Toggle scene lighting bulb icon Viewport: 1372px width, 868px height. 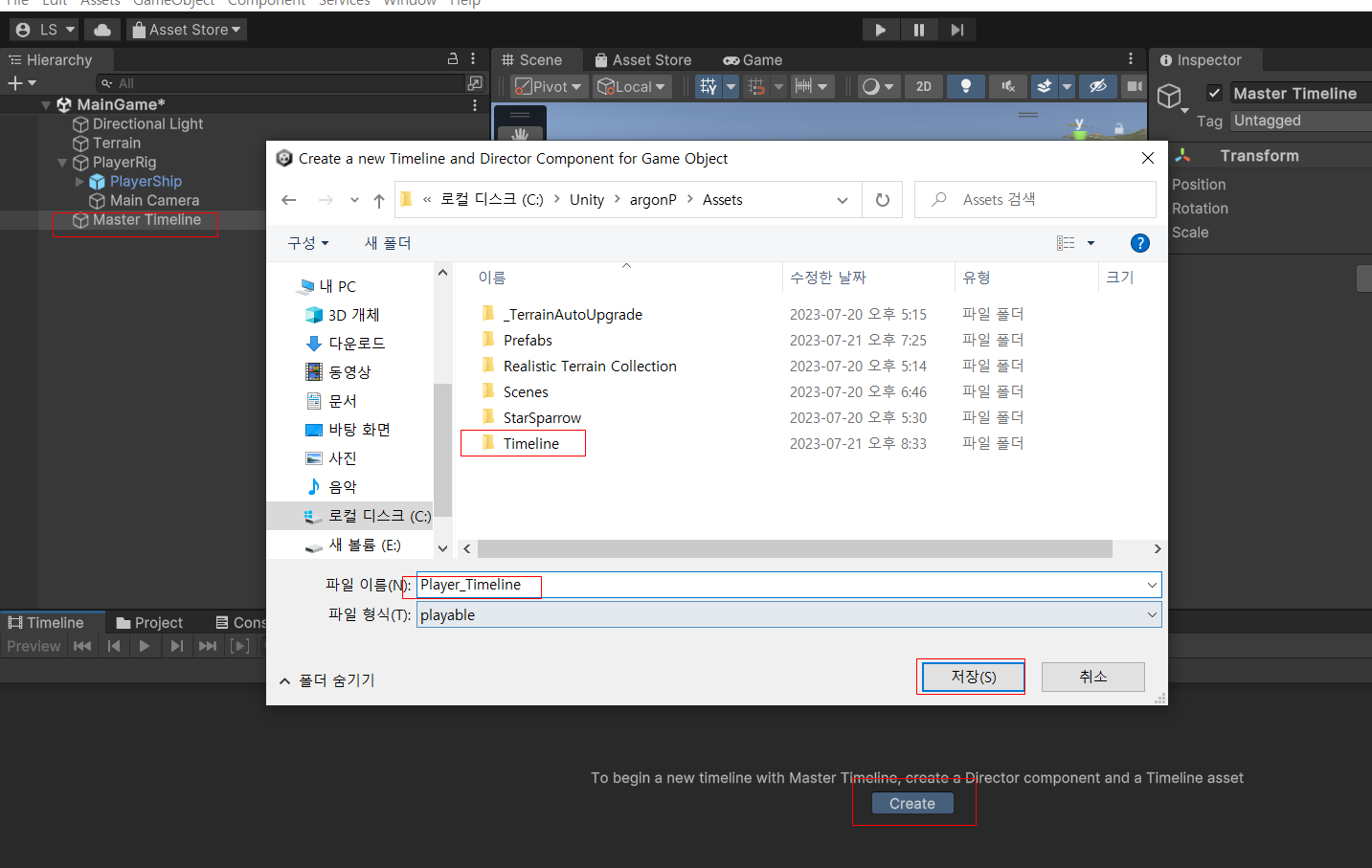tap(966, 86)
